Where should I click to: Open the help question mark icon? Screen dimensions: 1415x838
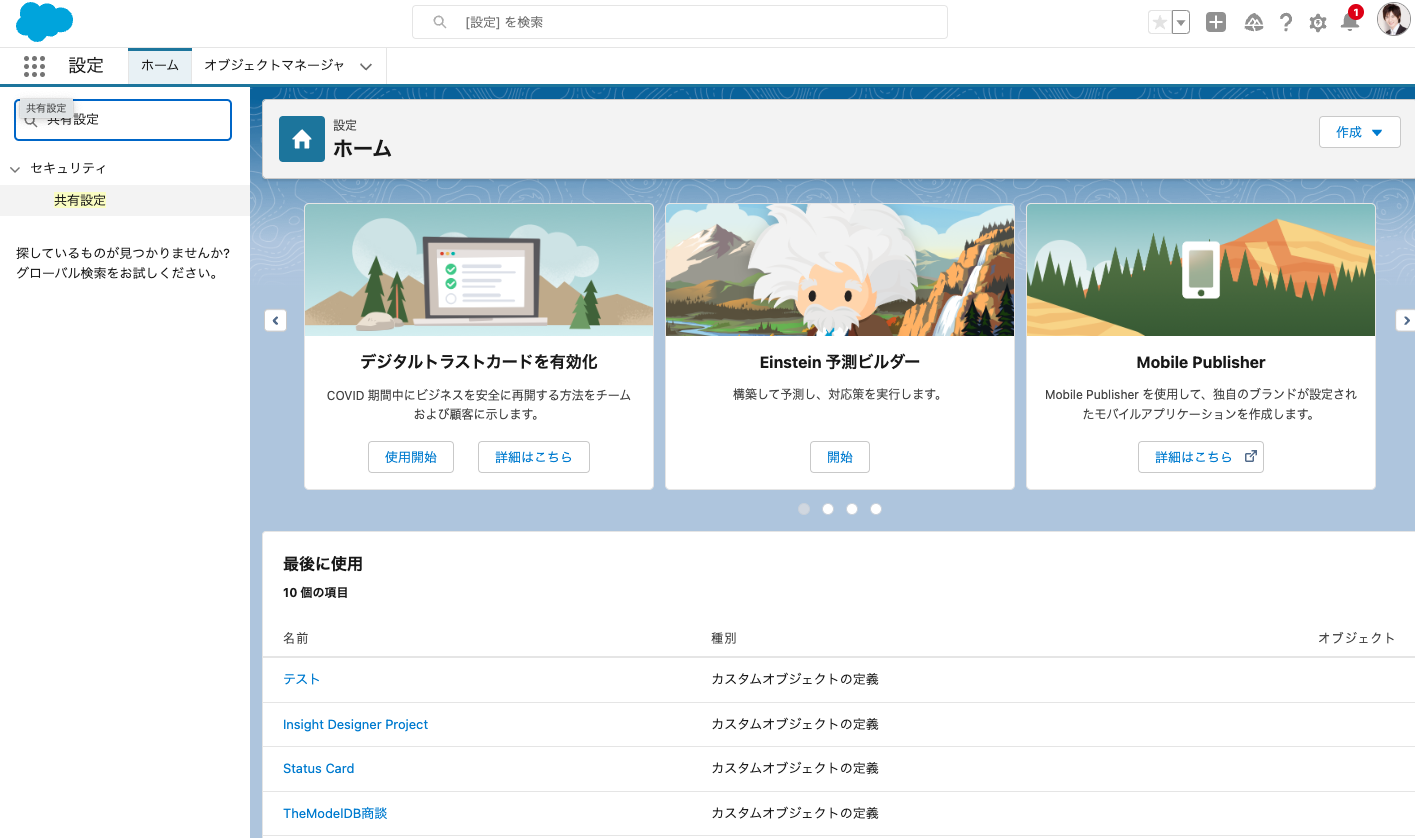click(x=1287, y=22)
